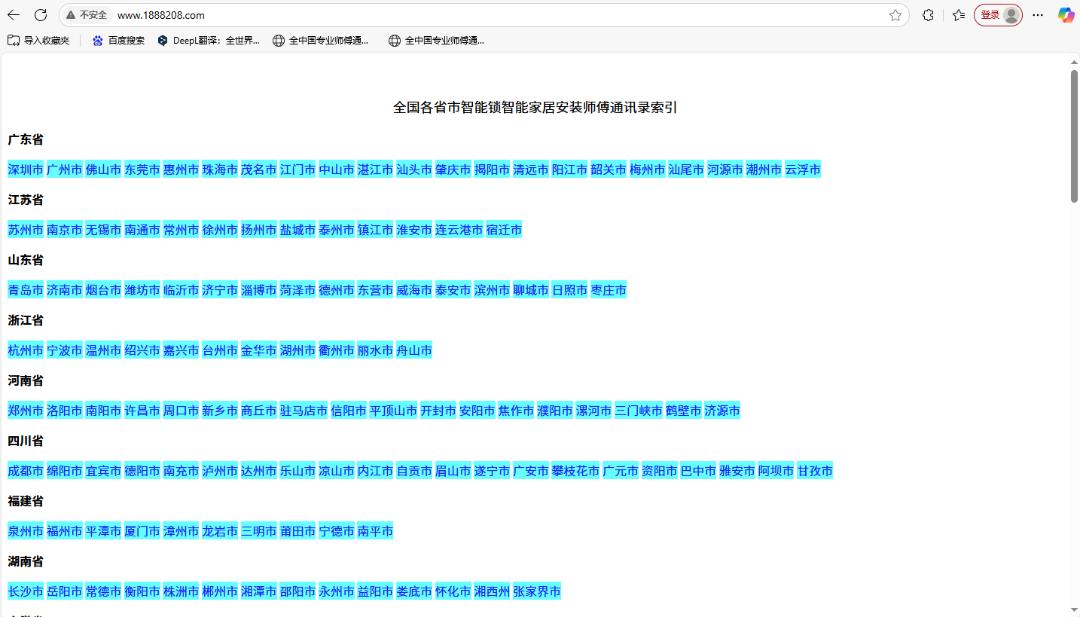Select the 连云港市 link
The width and height of the screenshot is (1080, 617).
coord(459,230)
